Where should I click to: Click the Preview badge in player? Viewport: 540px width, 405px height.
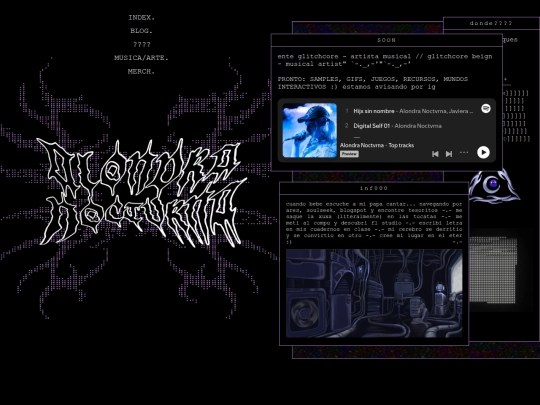pyautogui.click(x=349, y=154)
